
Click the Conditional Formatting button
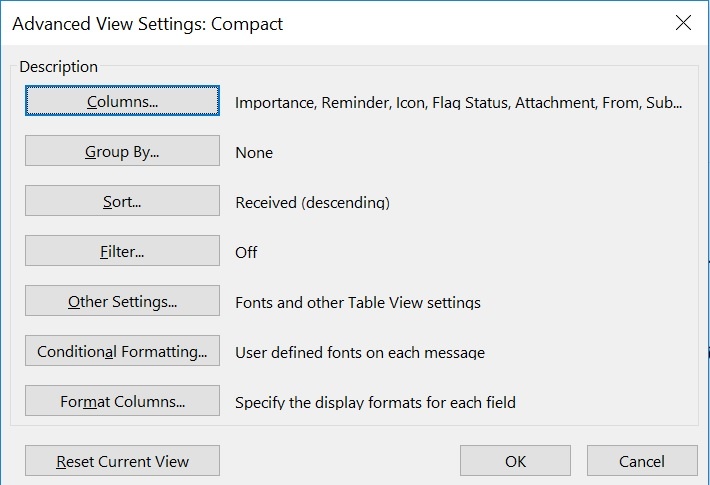(122, 351)
